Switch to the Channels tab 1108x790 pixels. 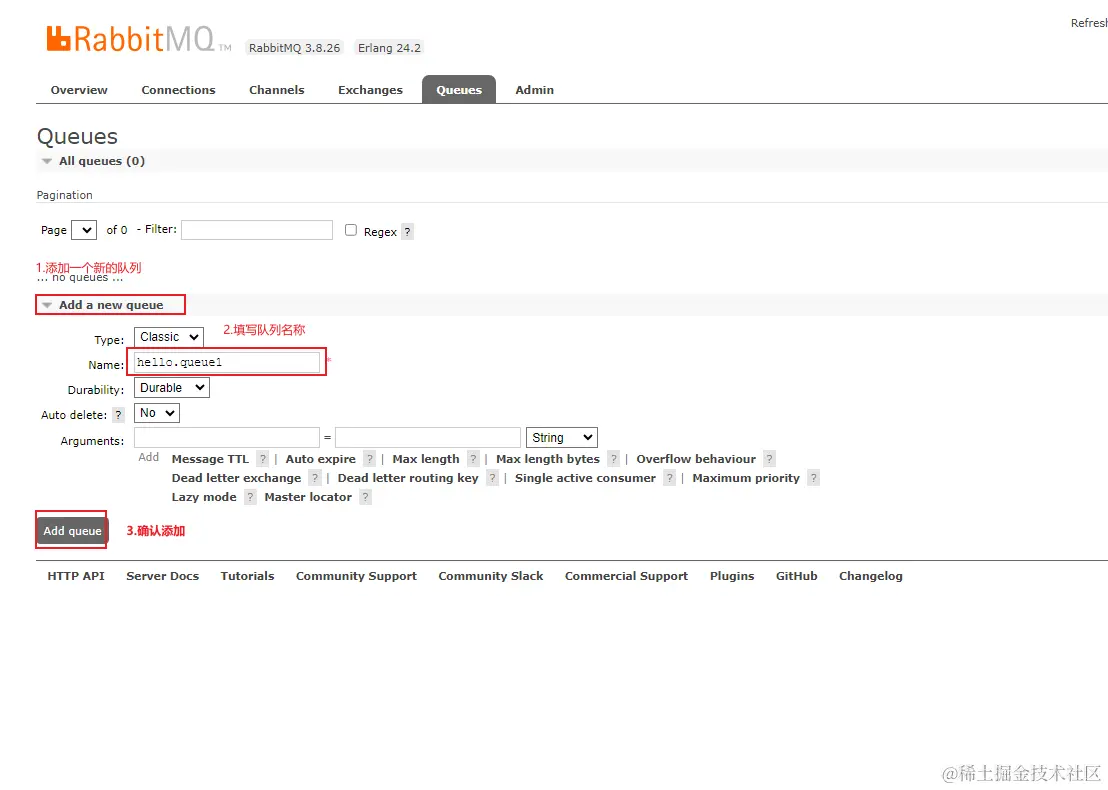tap(276, 90)
